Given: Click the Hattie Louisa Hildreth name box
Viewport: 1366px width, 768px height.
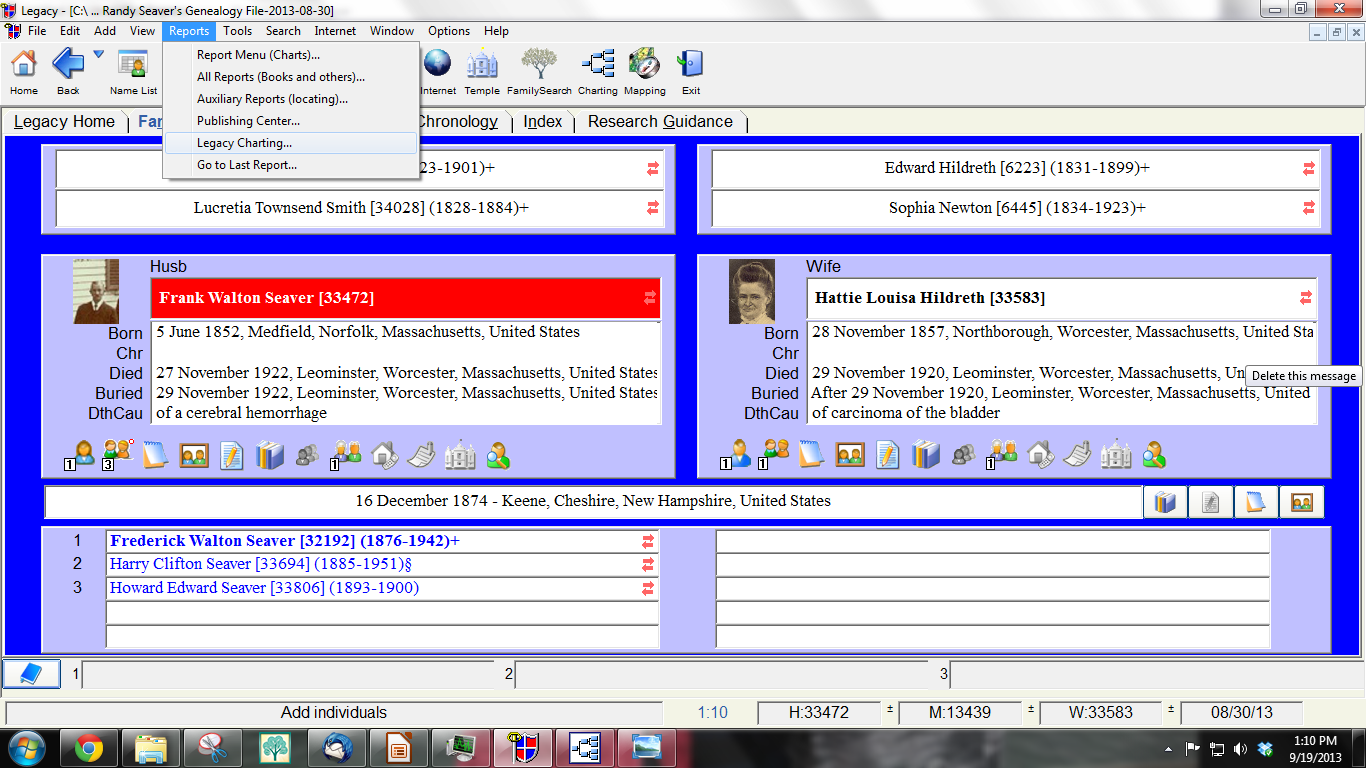Looking at the screenshot, I should (1061, 298).
